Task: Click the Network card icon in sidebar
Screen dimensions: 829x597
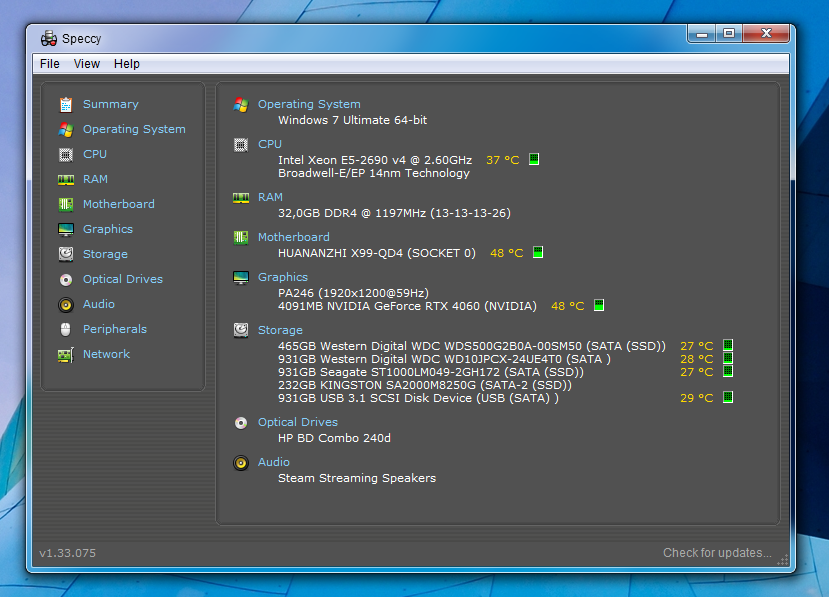Action: tap(66, 355)
